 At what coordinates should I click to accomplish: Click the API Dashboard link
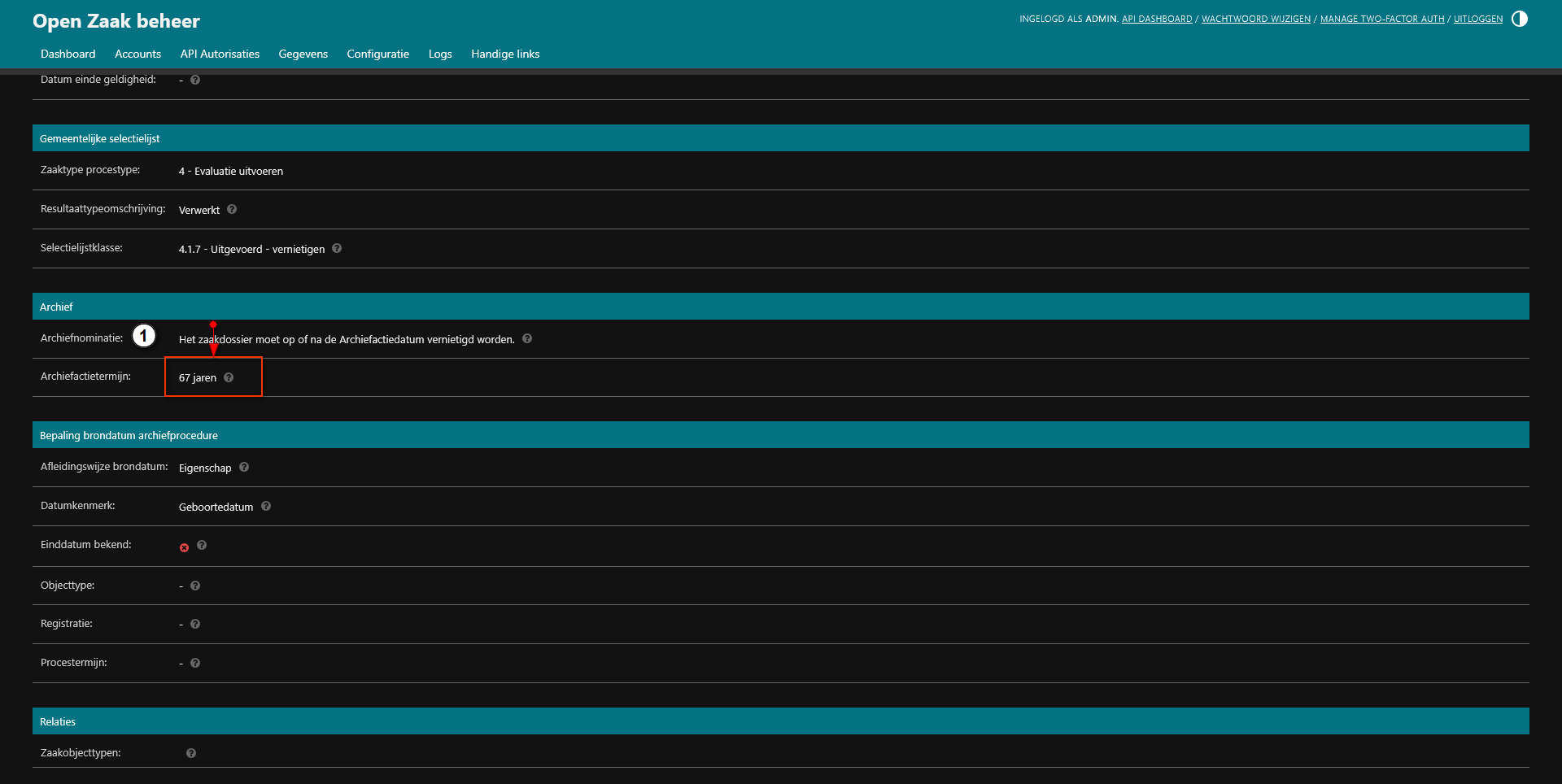click(1156, 19)
